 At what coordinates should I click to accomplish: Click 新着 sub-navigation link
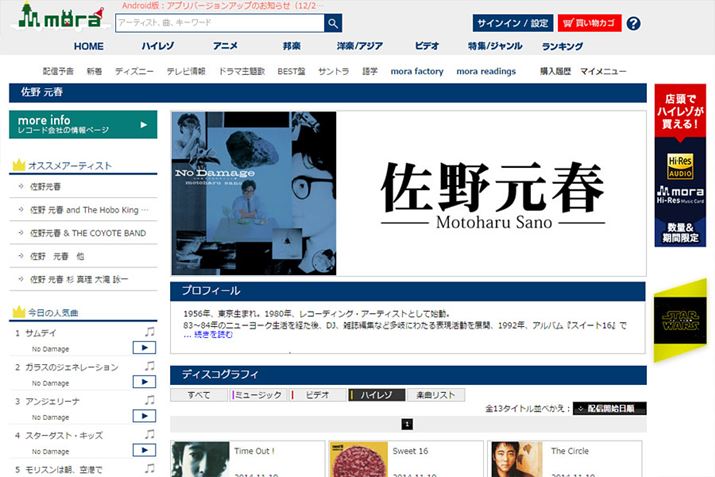point(94,71)
